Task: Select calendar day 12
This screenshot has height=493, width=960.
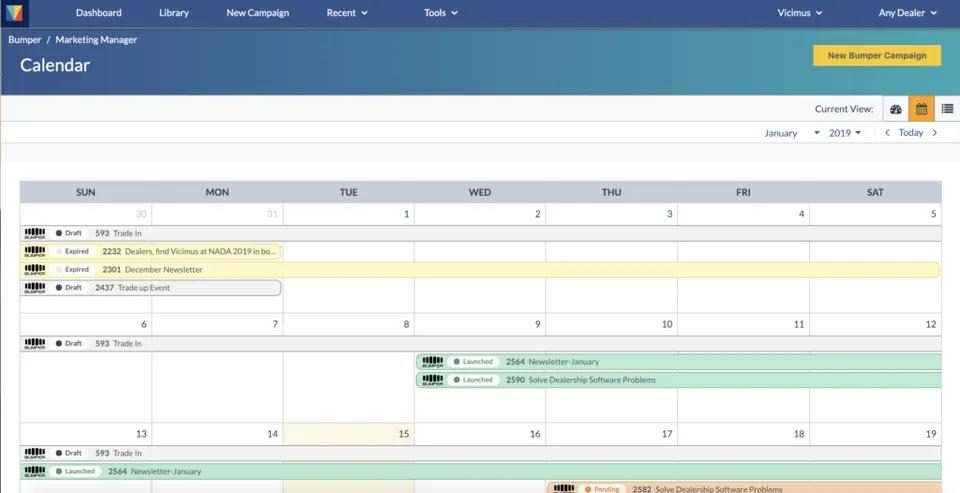Action: (x=931, y=325)
